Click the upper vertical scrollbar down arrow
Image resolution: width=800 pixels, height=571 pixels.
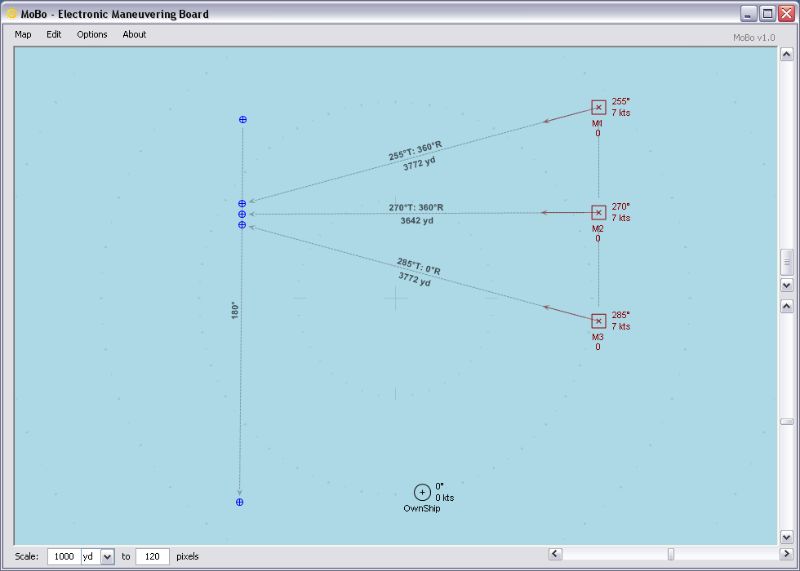(787, 285)
